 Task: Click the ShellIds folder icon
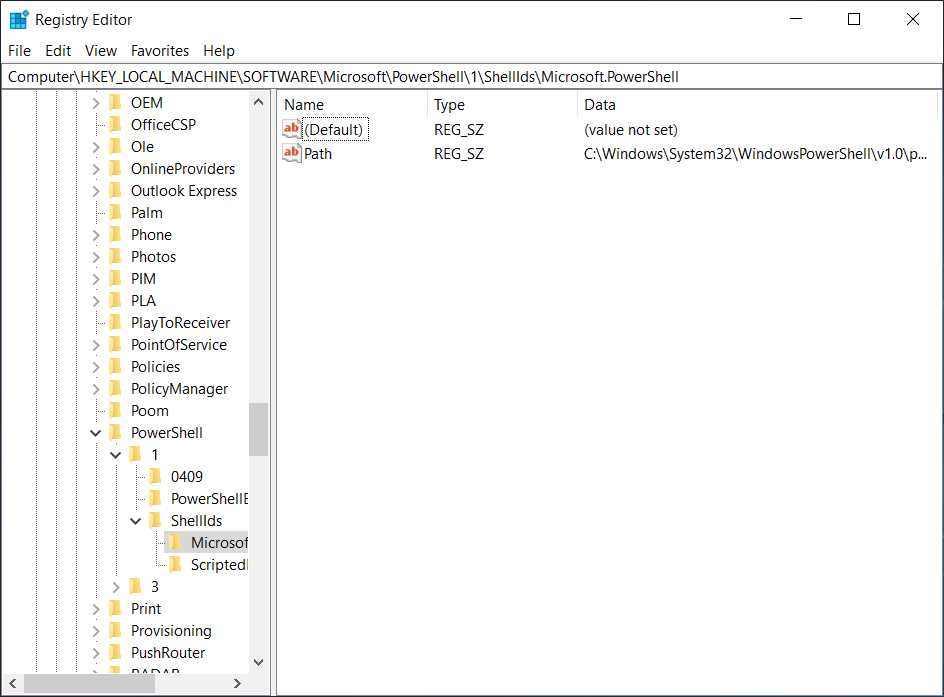coord(155,520)
